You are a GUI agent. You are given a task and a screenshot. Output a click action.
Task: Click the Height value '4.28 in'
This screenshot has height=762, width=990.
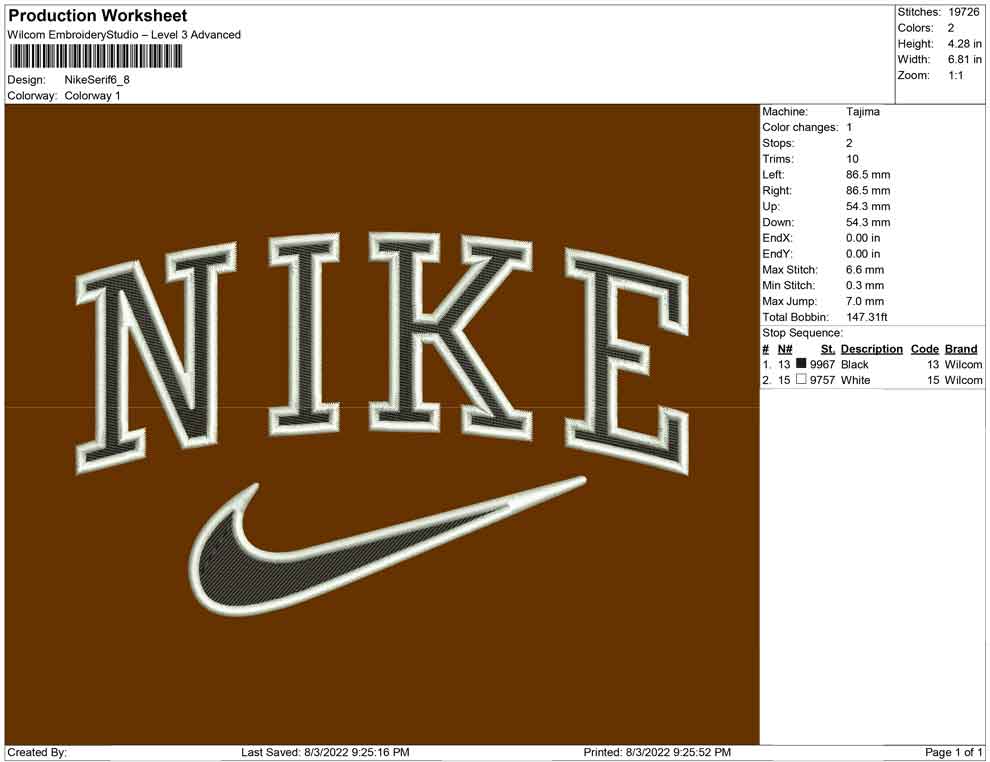[964, 44]
